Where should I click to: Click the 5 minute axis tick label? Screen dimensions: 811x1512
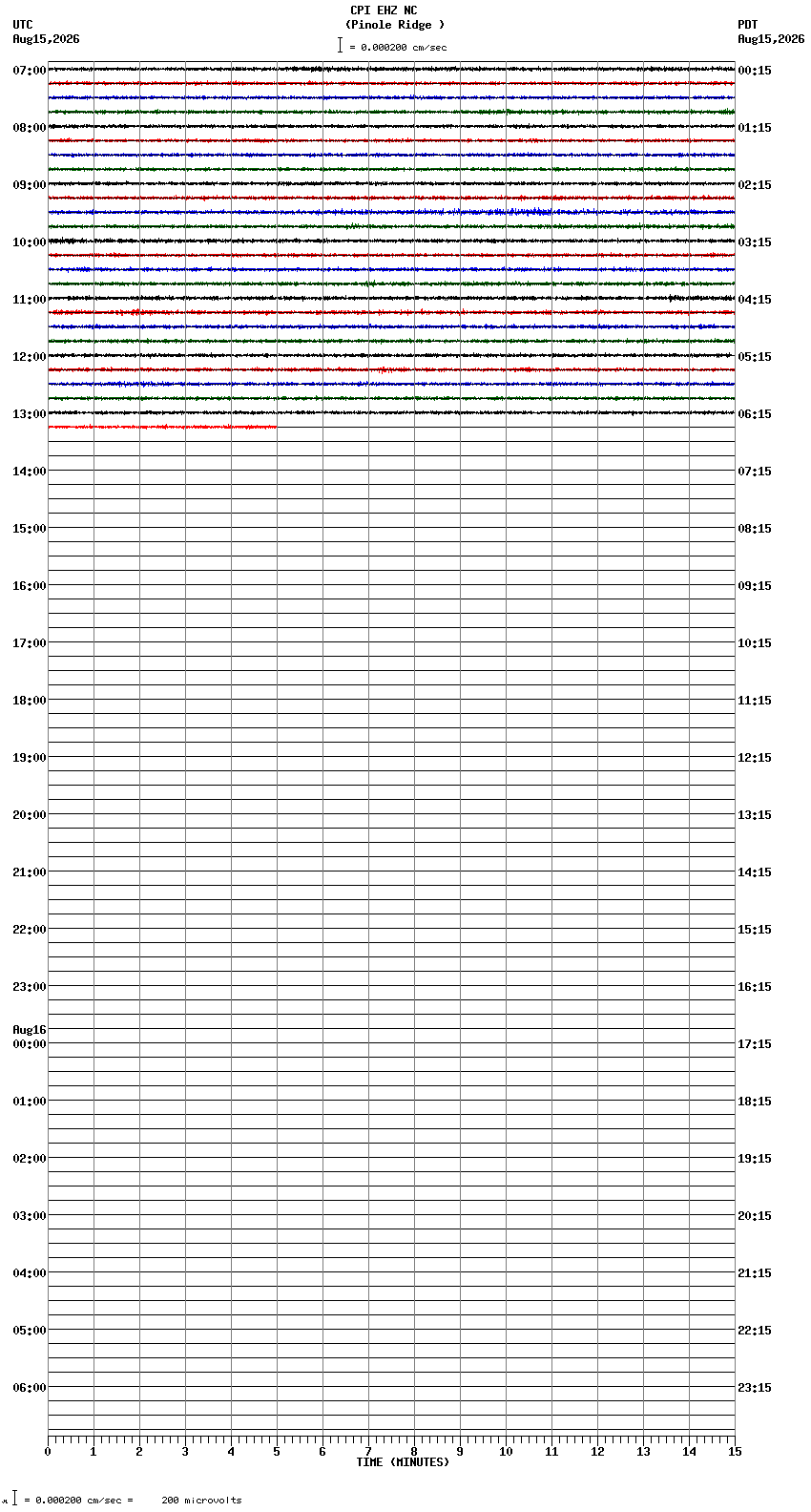(x=277, y=1452)
